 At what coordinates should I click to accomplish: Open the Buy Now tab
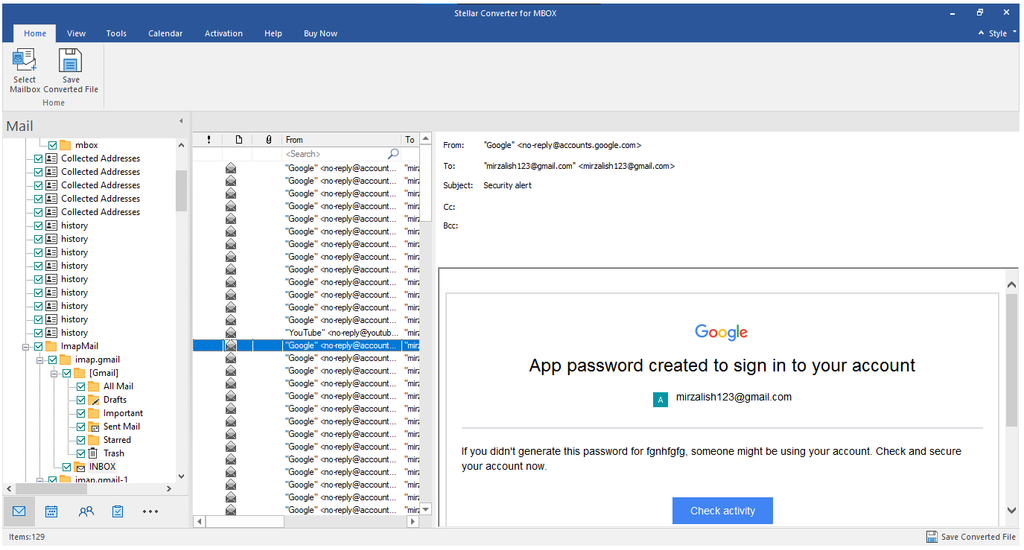point(320,33)
